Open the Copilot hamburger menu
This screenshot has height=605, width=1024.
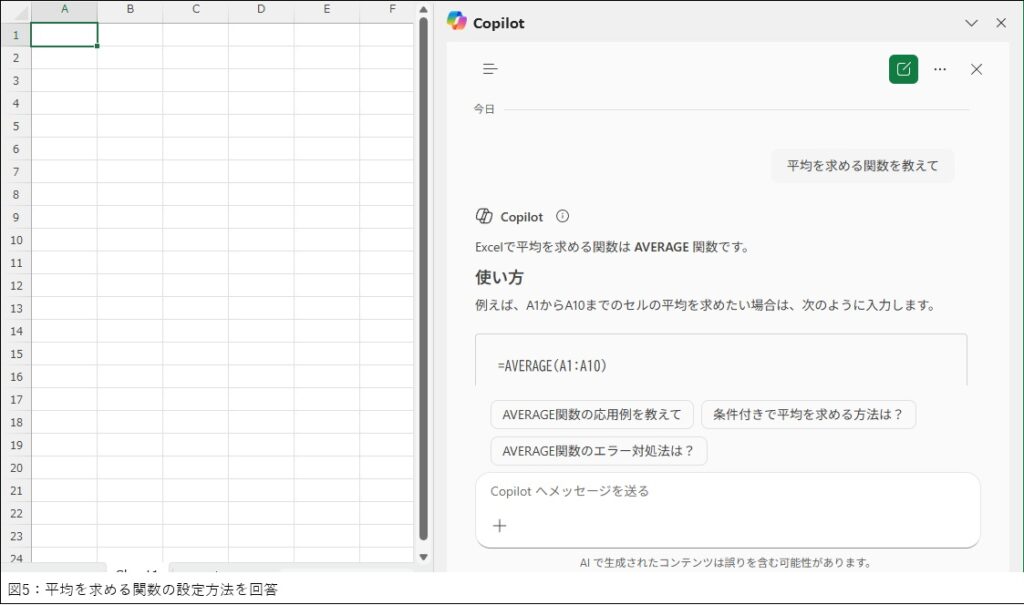point(490,69)
